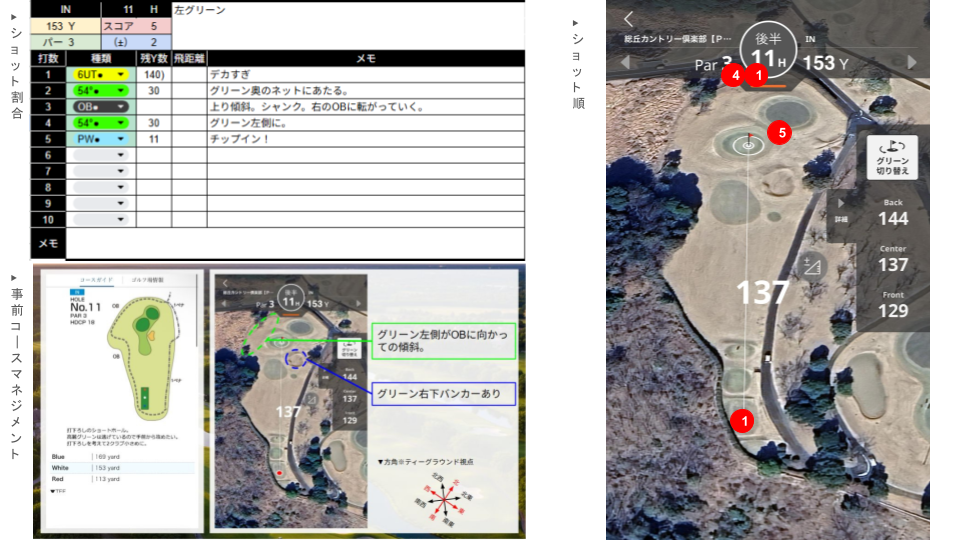Open the OB shot type dropdown in row 3
960x540 pixels.
tap(100, 107)
